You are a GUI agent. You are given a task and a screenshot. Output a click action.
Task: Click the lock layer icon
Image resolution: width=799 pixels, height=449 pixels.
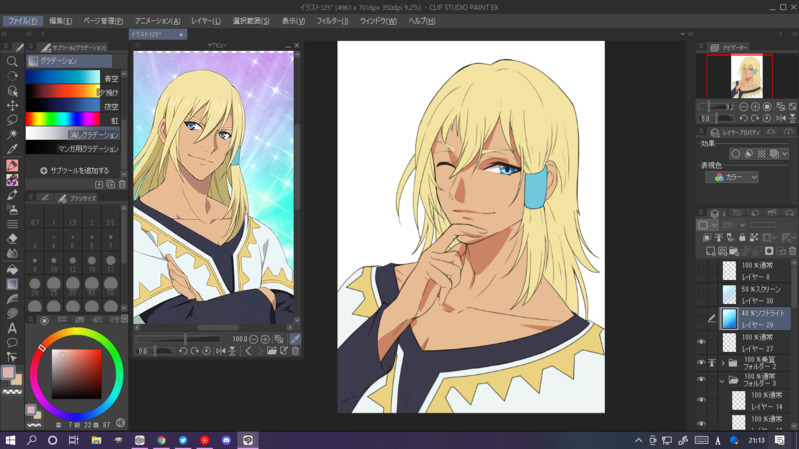pos(742,237)
